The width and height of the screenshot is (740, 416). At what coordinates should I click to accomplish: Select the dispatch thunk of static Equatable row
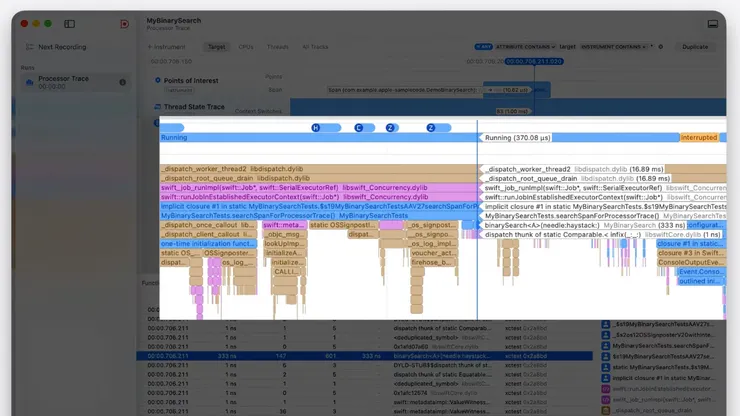(364, 374)
